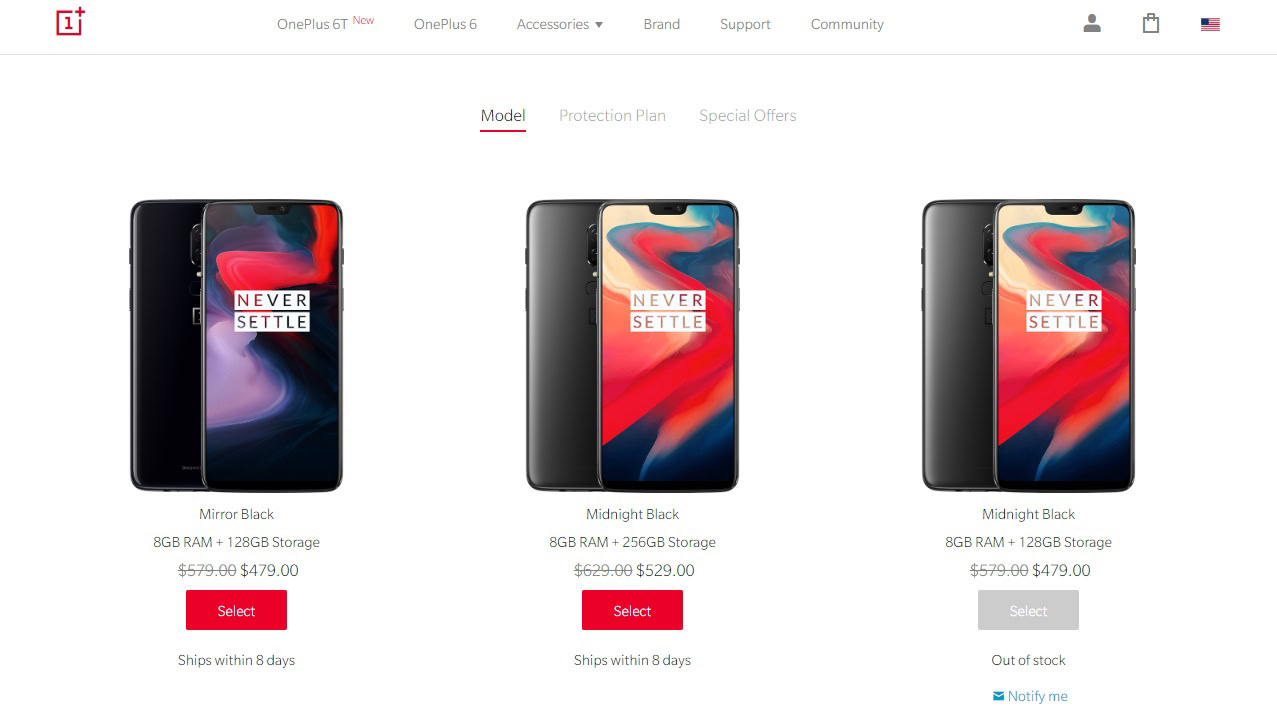Image resolution: width=1277 pixels, height=718 pixels.
Task: Open the shopping bag cart icon
Action: click(x=1151, y=23)
